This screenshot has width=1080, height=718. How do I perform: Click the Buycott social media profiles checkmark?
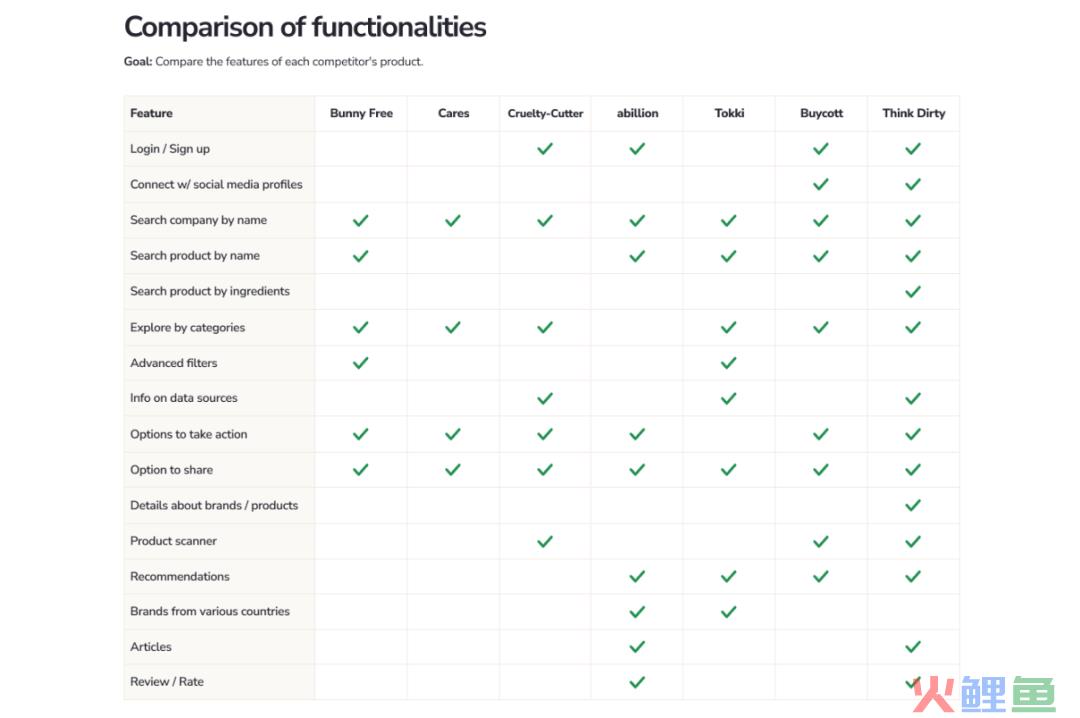tap(820, 184)
